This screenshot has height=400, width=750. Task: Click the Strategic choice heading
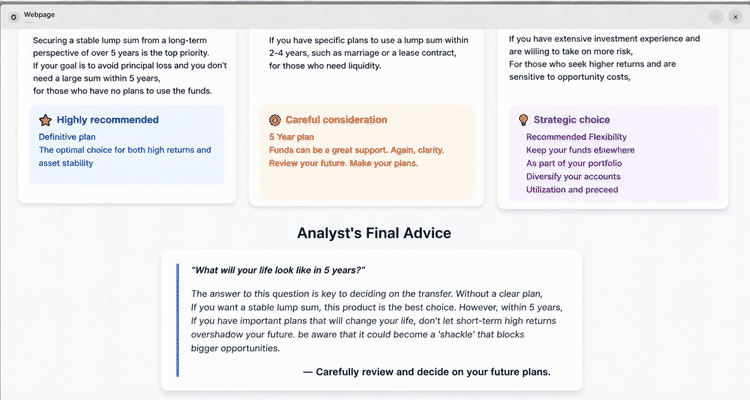point(572,120)
